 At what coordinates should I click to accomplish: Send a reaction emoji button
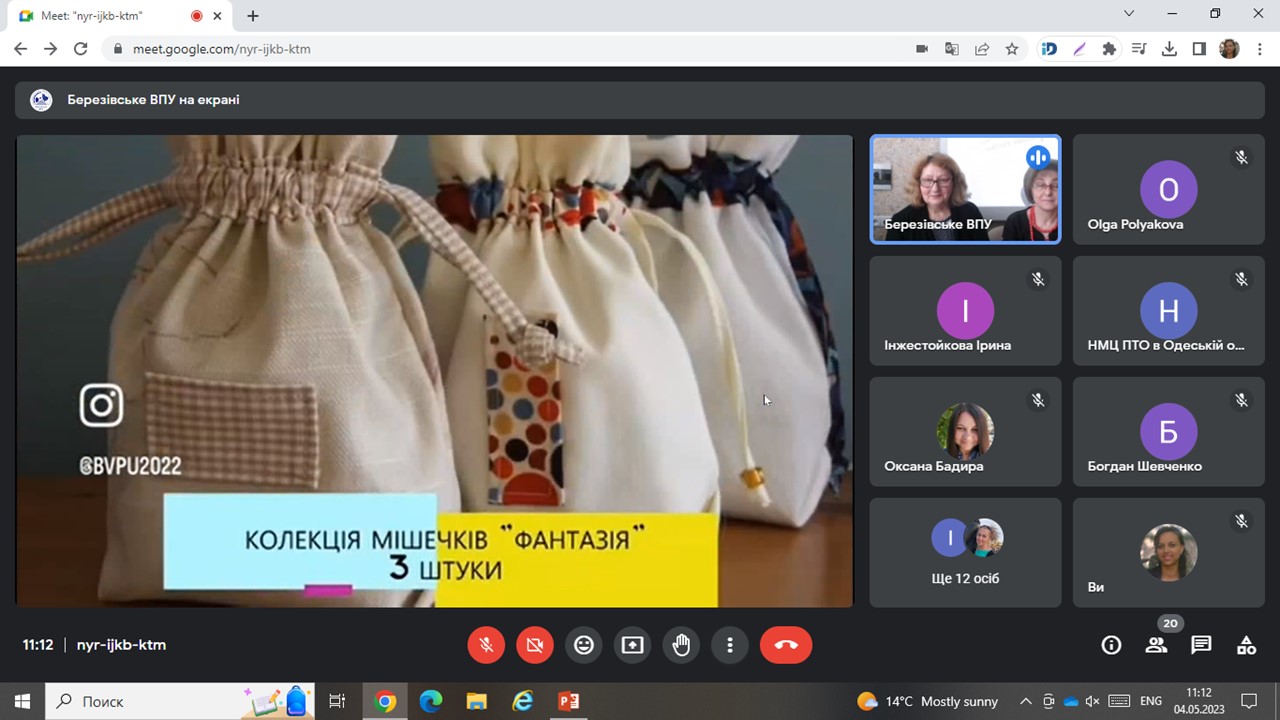point(584,645)
